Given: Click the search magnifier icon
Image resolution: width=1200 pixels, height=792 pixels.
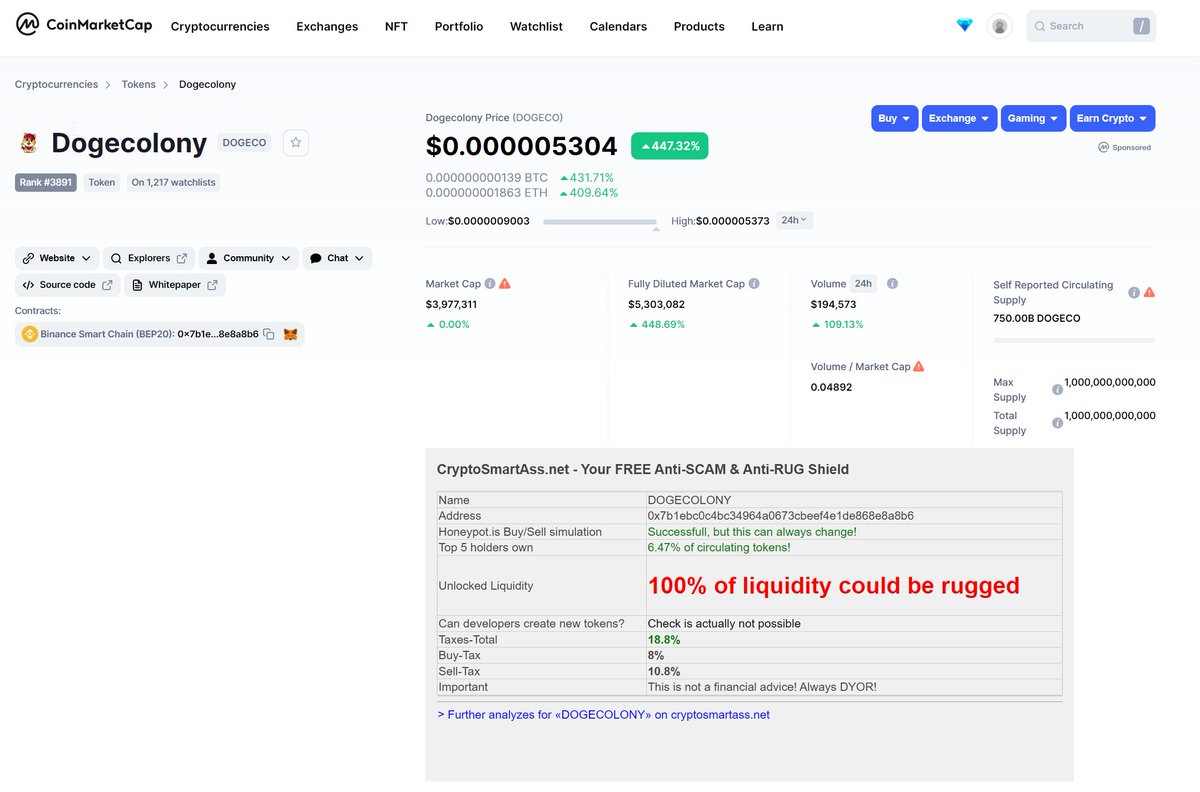Looking at the screenshot, I should pyautogui.click(x=1040, y=26).
